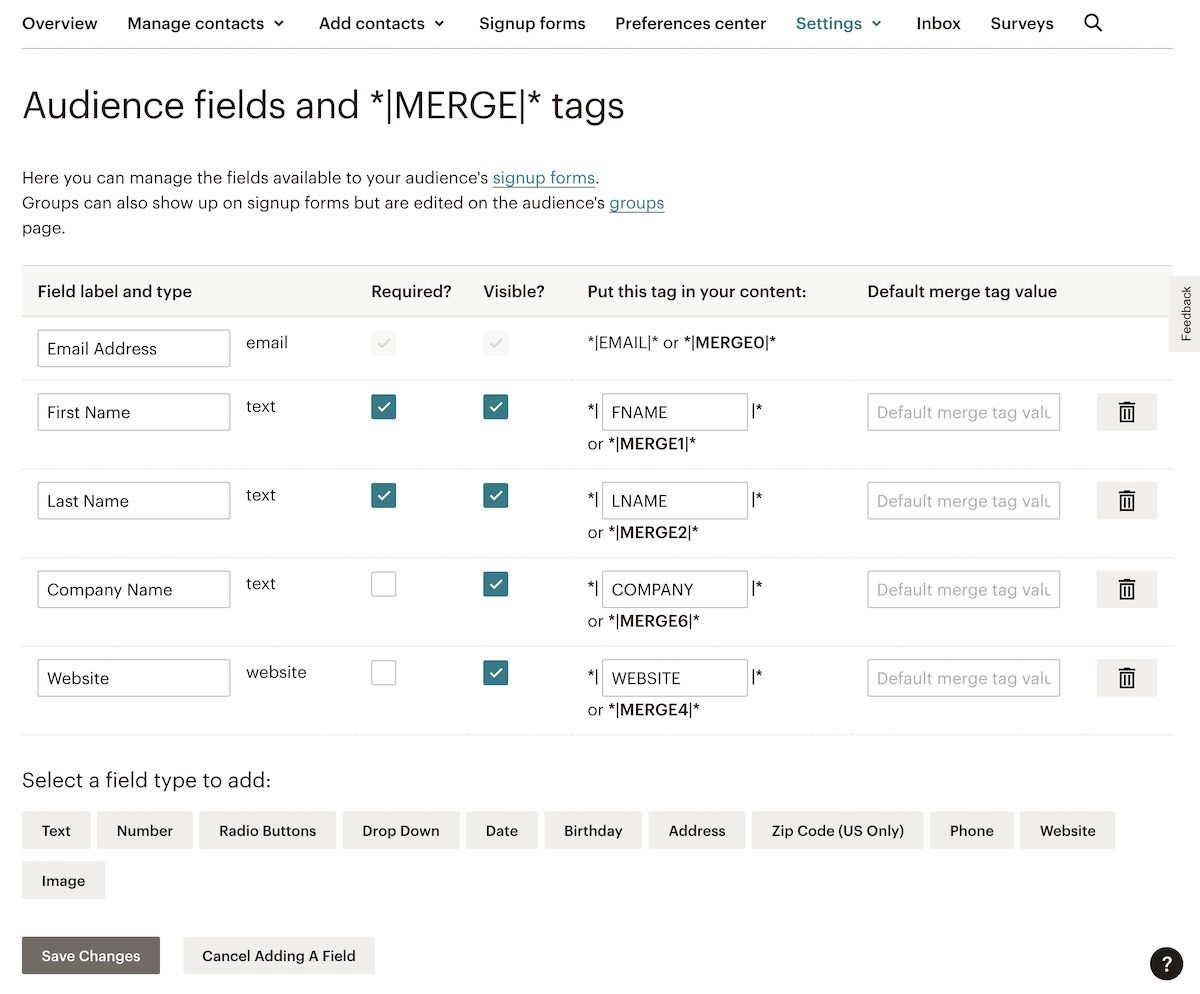The height and width of the screenshot is (994, 1200).
Task: Expand the Manage contacts dropdown
Action: [206, 23]
